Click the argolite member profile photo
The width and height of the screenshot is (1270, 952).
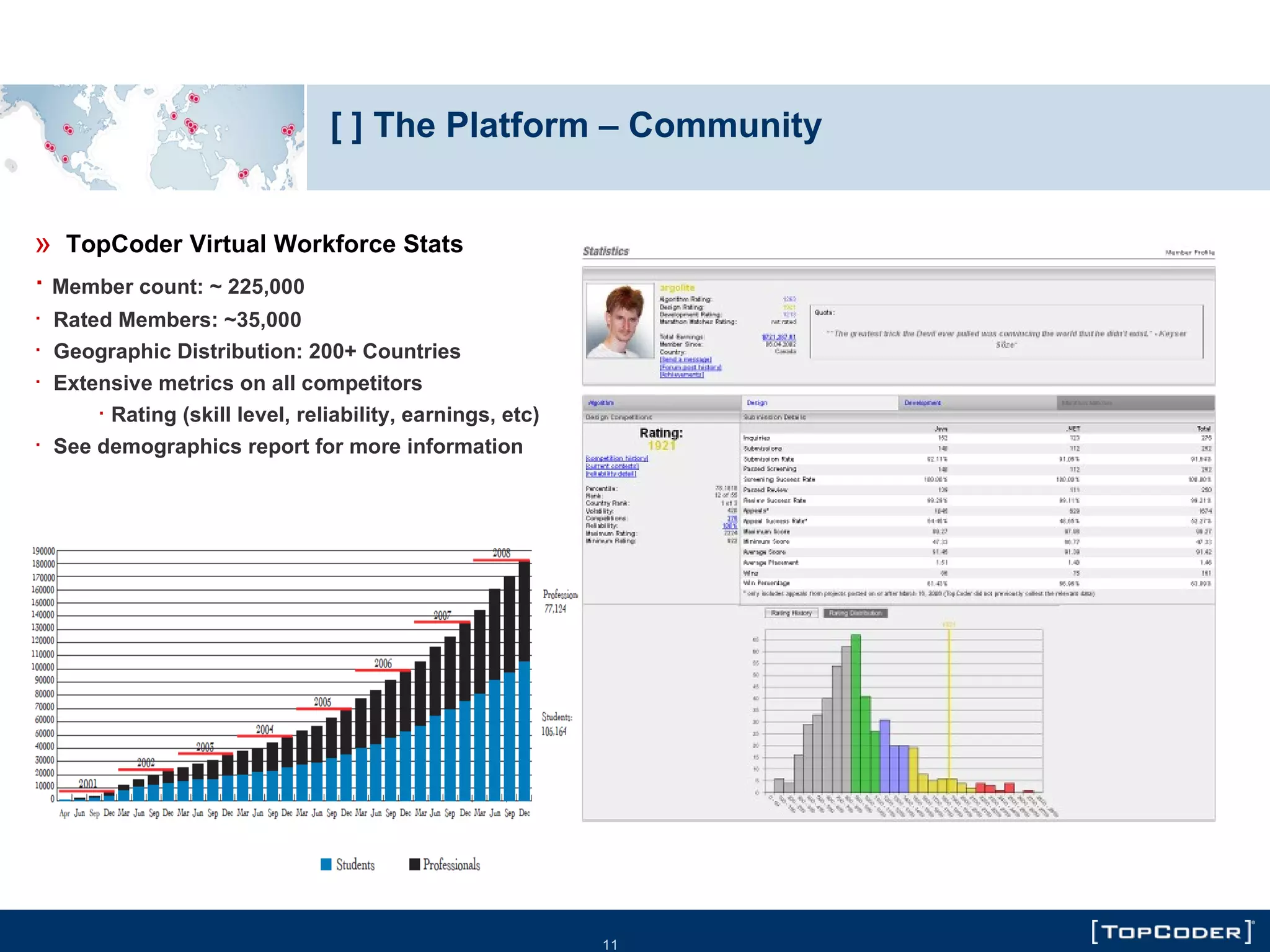620,321
